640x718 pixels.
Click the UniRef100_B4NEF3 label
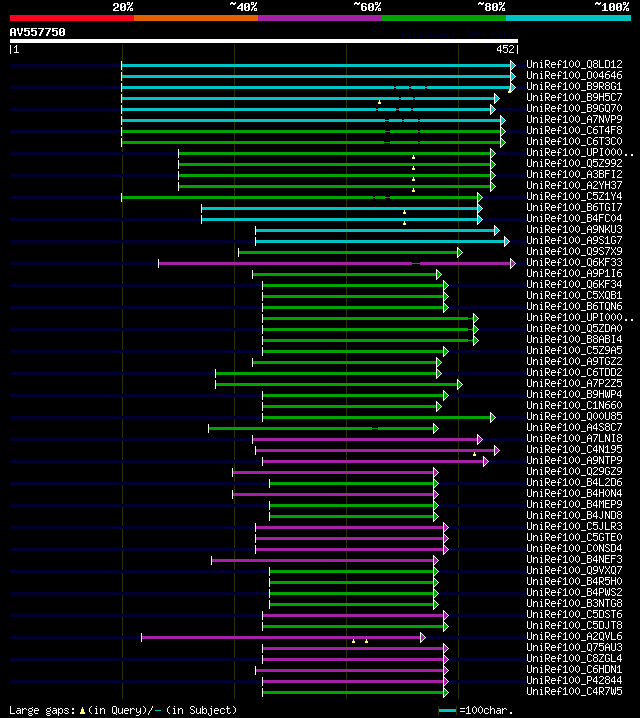pos(574,559)
